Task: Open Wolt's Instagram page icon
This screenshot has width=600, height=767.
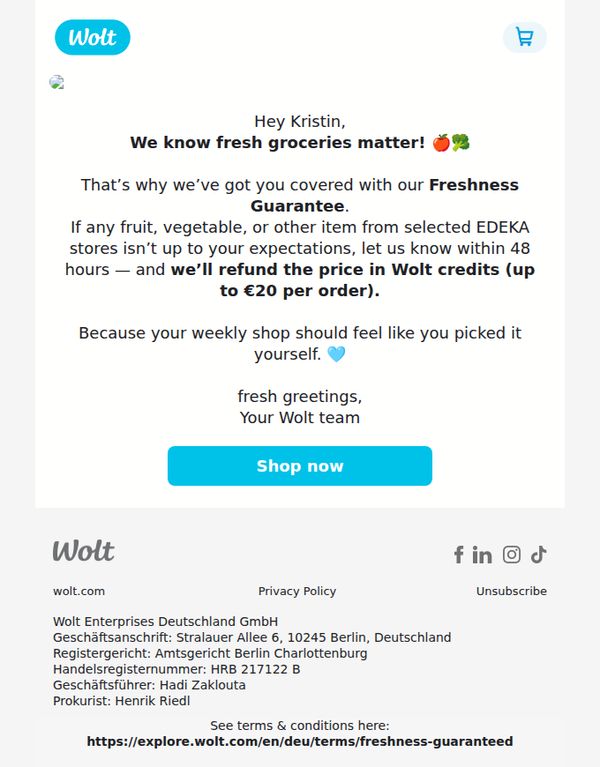Action: tap(511, 555)
